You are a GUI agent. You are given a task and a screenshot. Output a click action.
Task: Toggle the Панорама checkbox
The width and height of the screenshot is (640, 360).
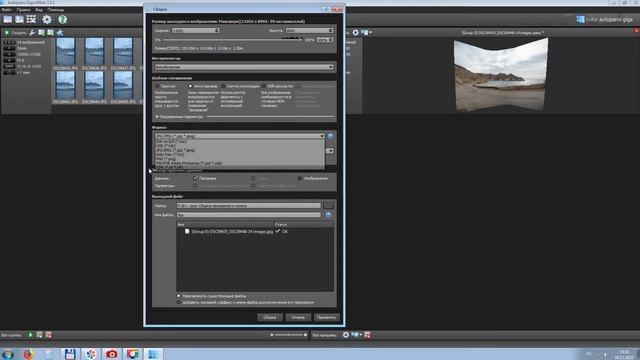[195, 178]
